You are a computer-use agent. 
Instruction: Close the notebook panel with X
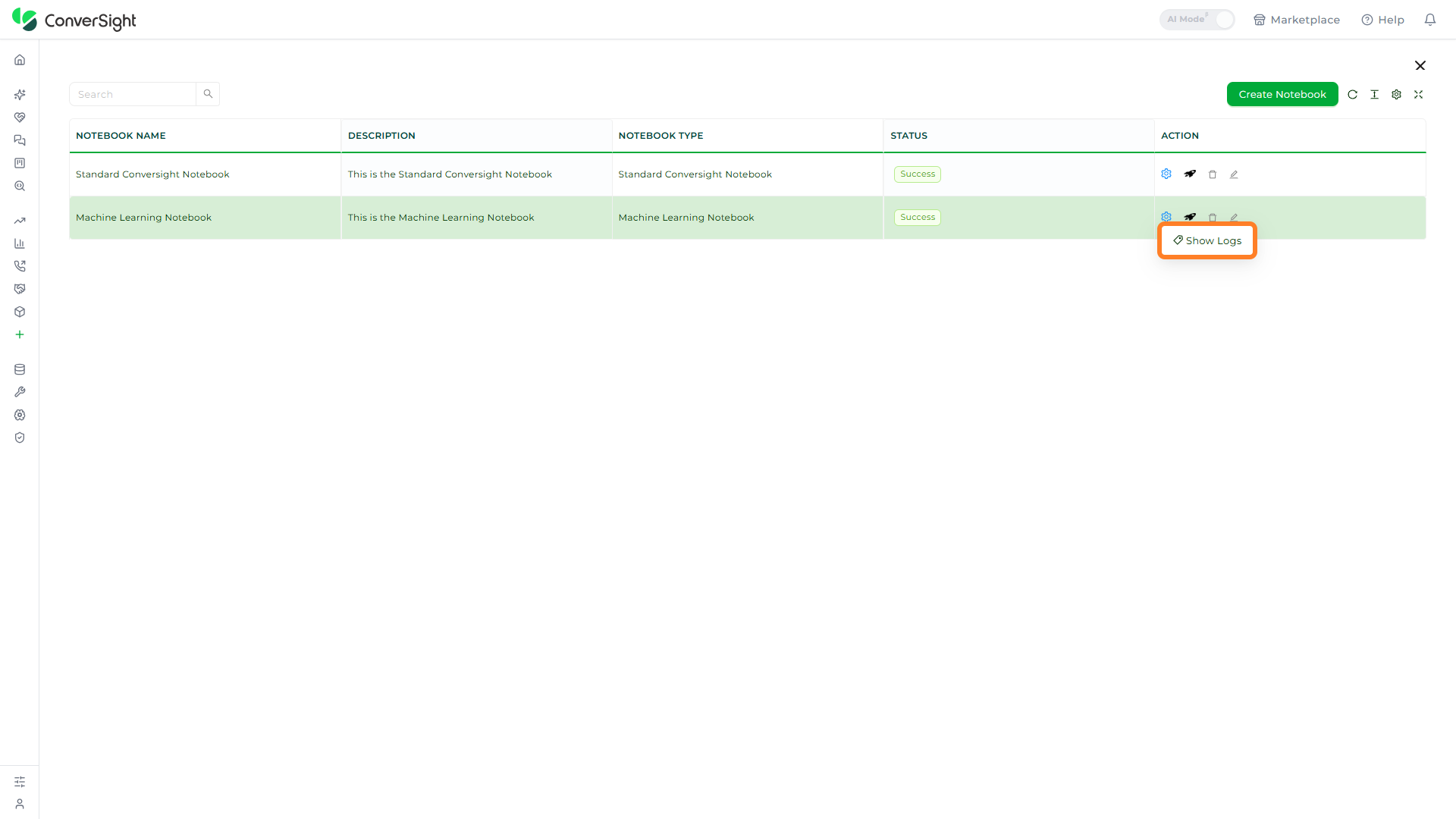1420,65
